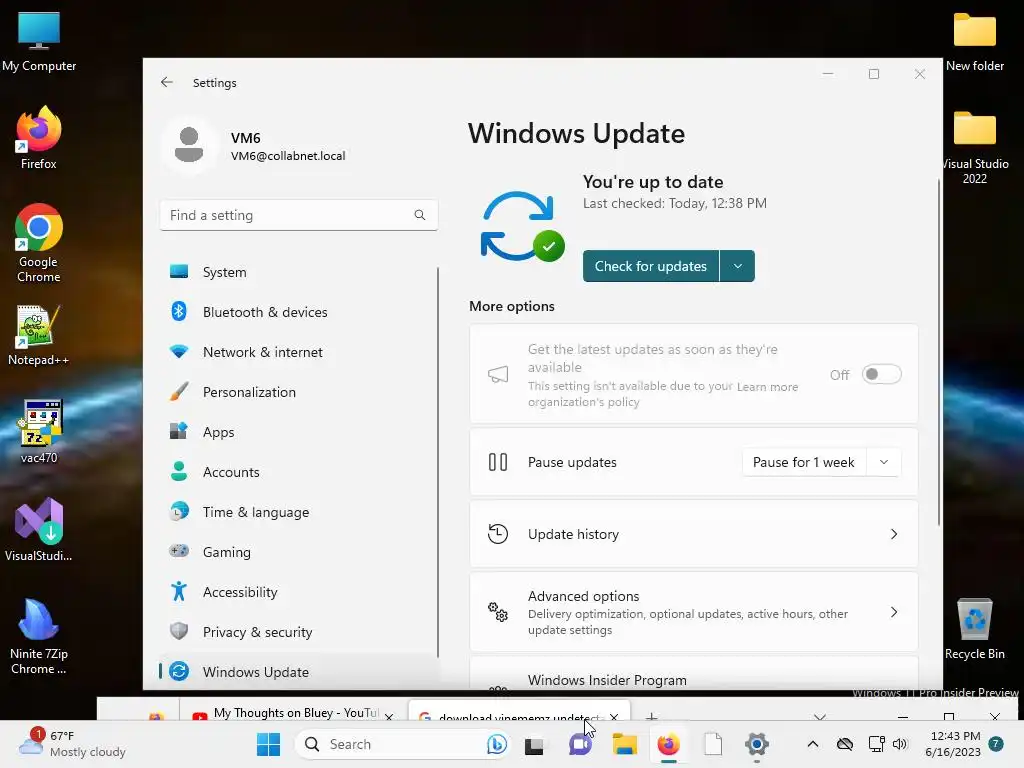Open Firefox desktop shortcut
This screenshot has width=1024, height=768.
coord(39,138)
